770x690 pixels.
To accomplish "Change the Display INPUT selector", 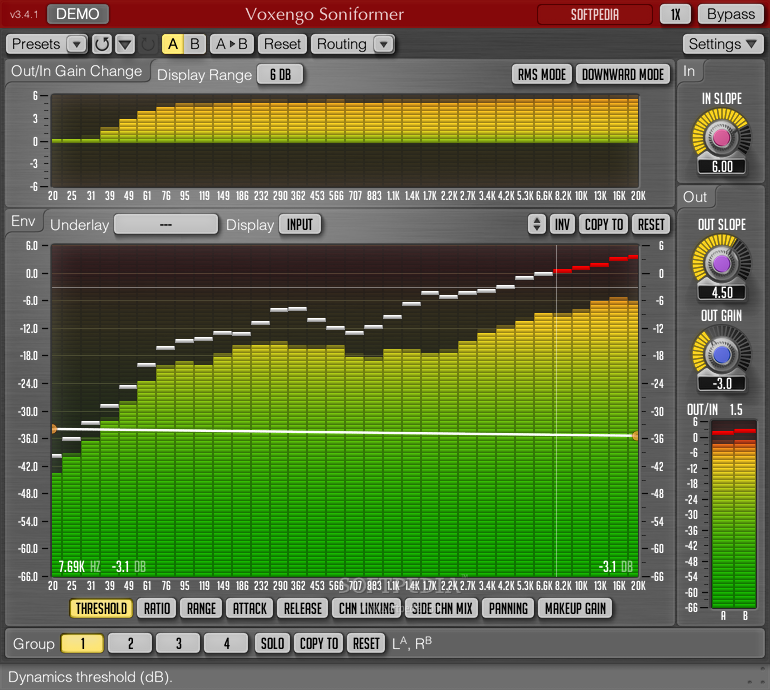I will [300, 224].
